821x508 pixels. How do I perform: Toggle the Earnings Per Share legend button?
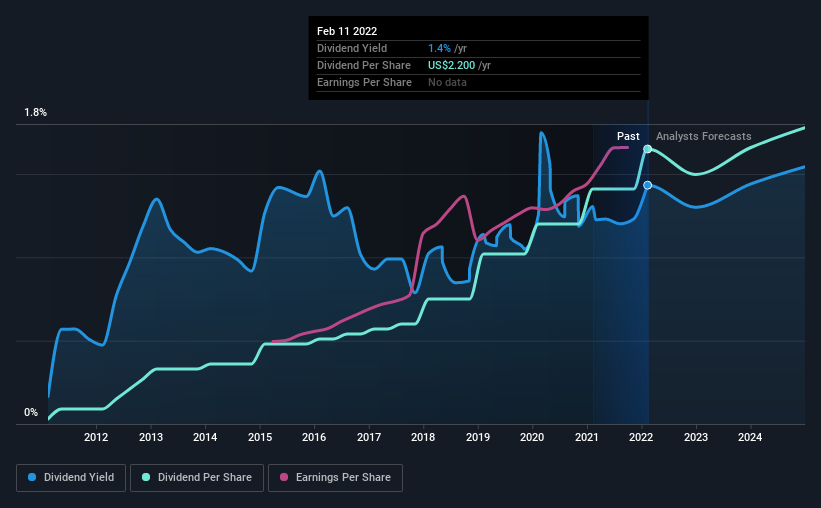pos(335,478)
